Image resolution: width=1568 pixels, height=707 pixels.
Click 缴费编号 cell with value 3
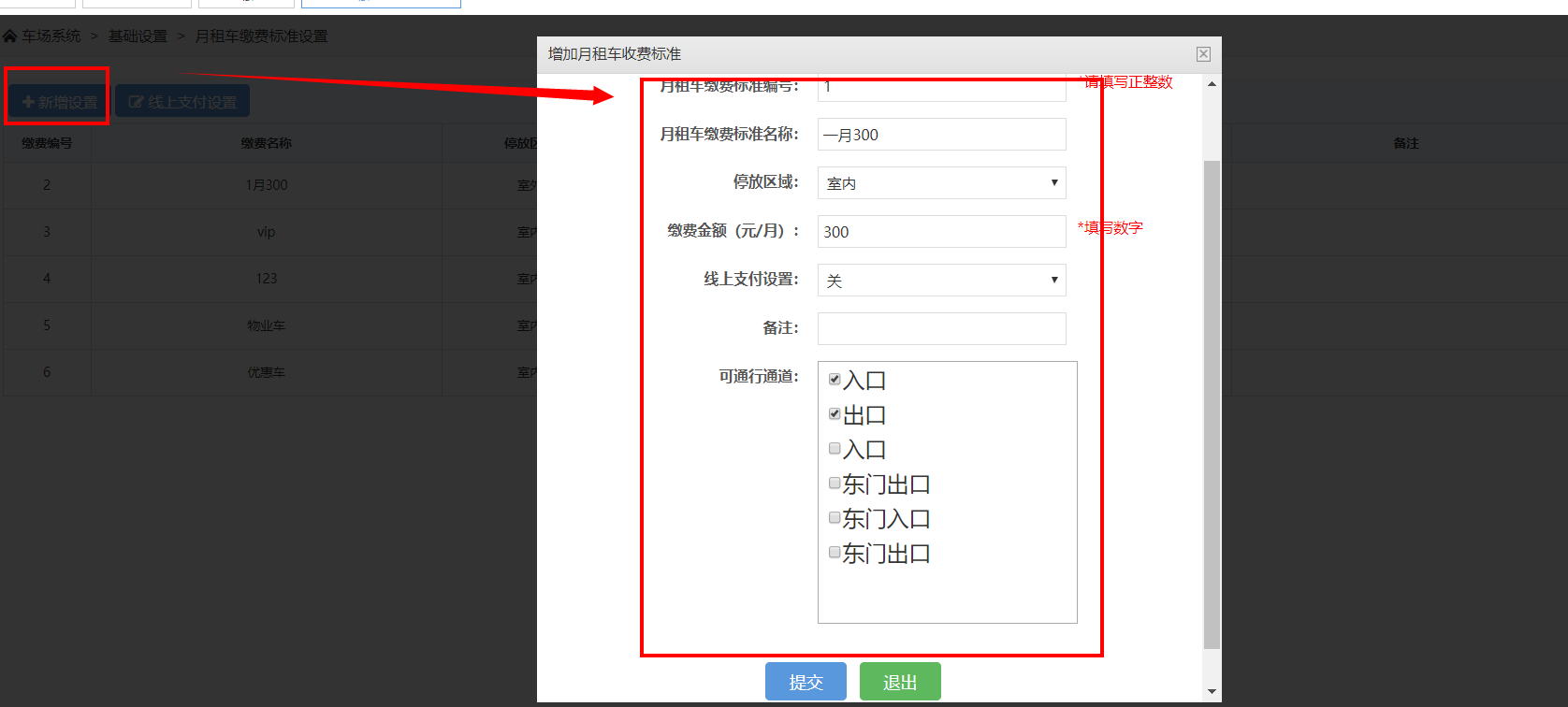(x=47, y=232)
